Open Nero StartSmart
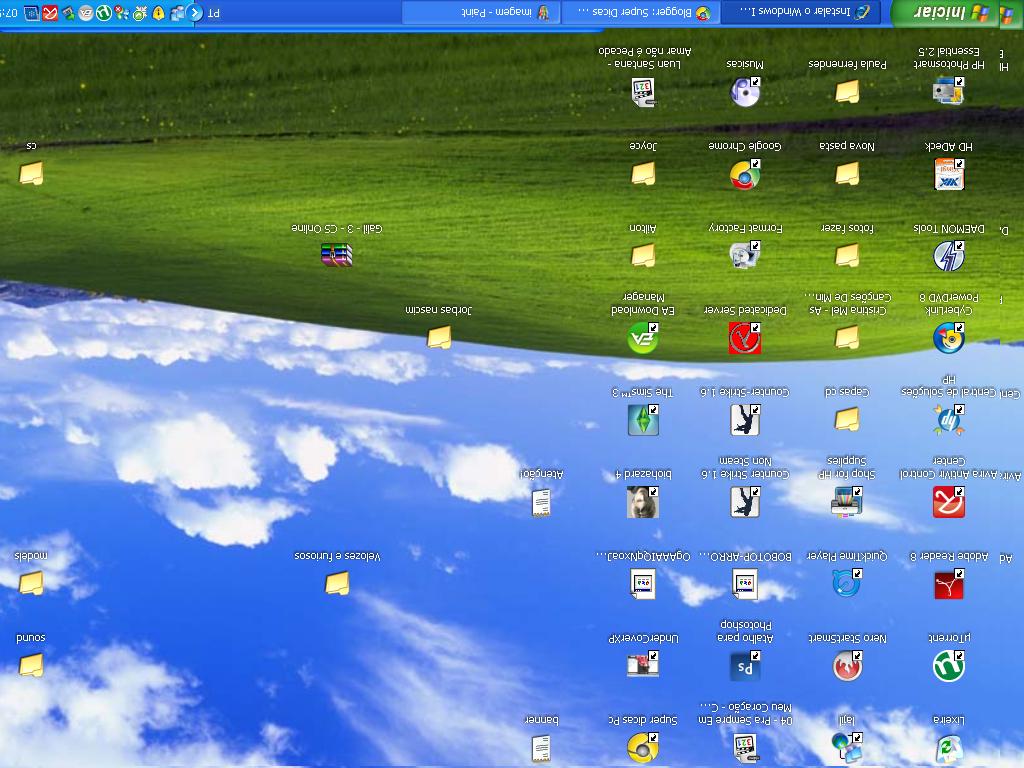1024x768 pixels. point(846,665)
